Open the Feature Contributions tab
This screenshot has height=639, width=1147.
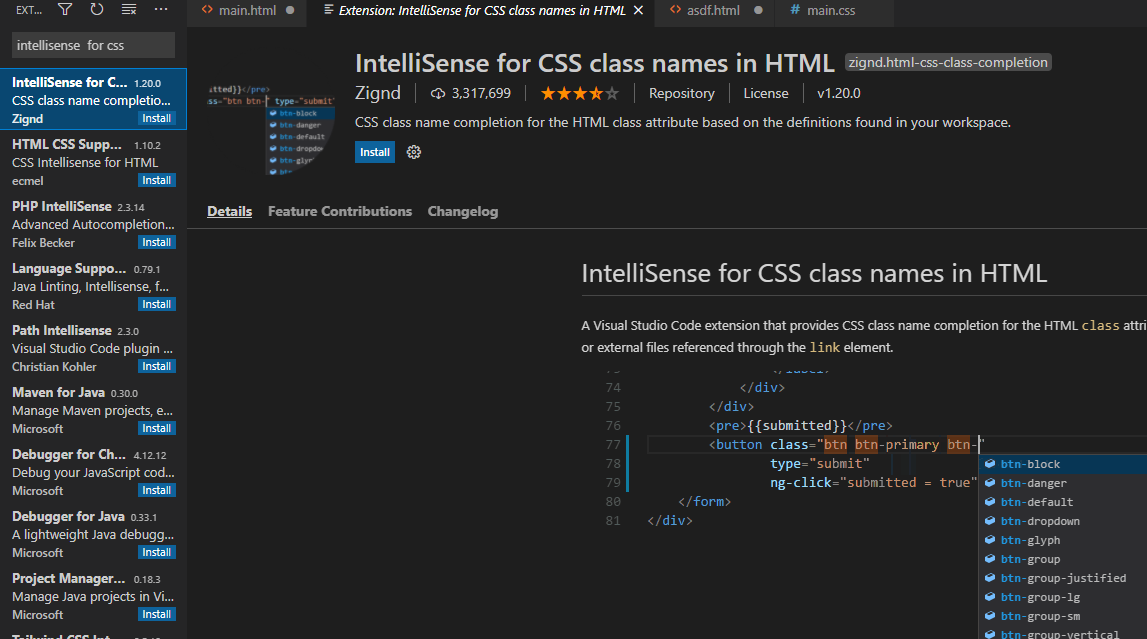[340, 211]
